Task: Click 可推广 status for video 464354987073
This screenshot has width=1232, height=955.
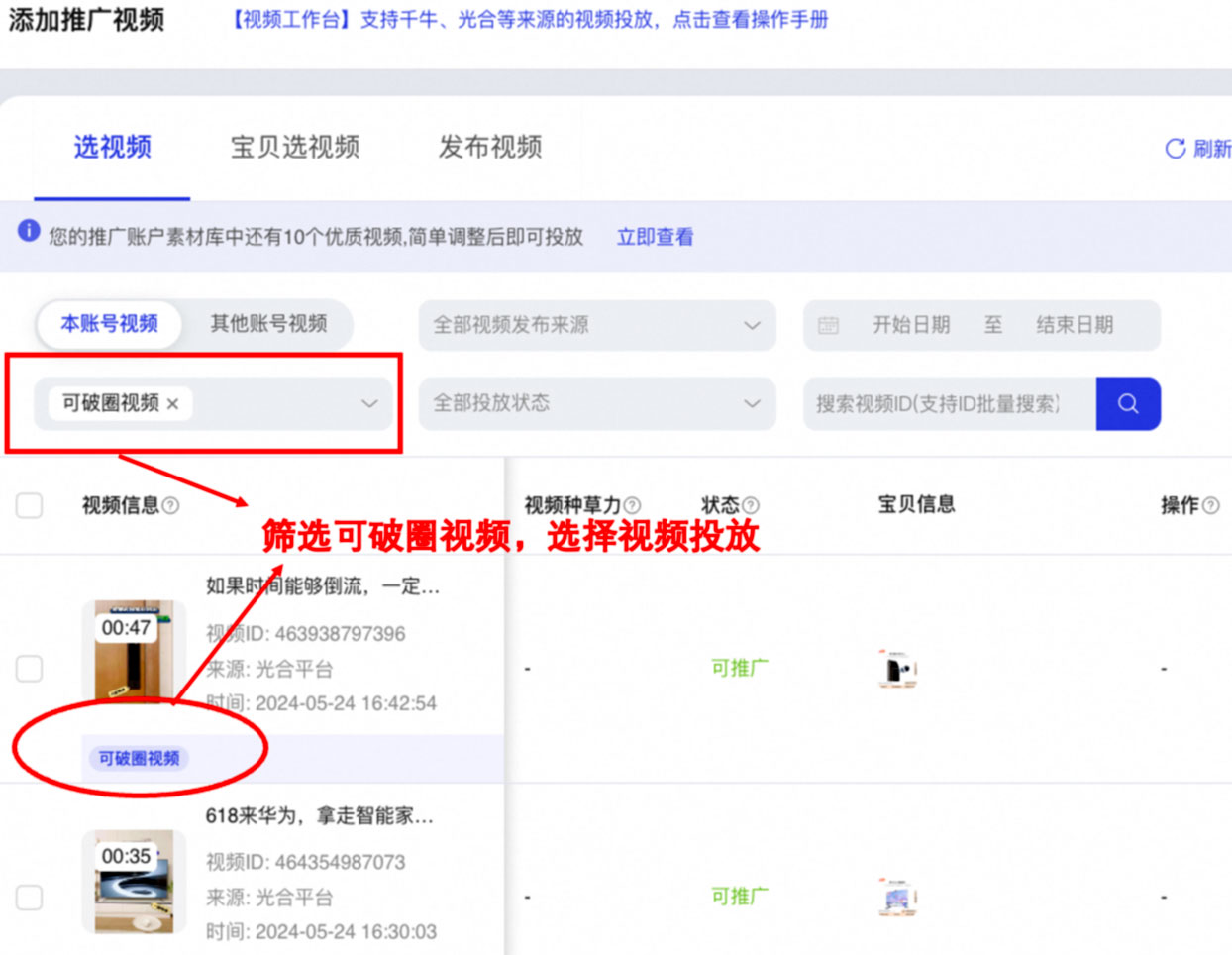Action: (740, 898)
